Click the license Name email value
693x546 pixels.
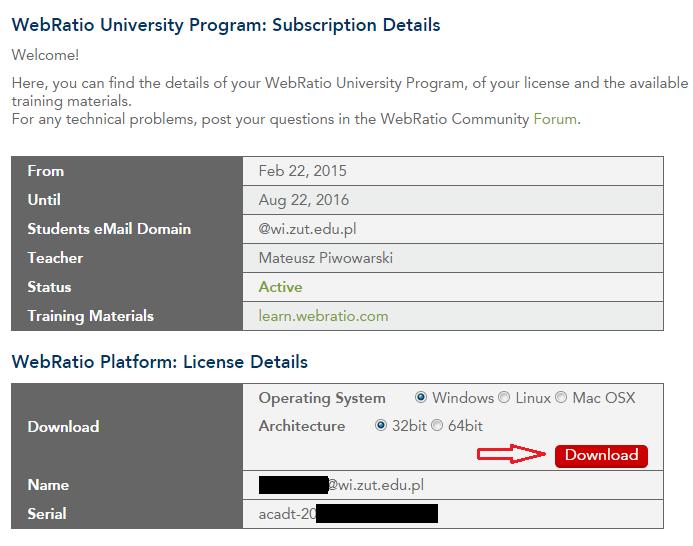click(x=341, y=485)
